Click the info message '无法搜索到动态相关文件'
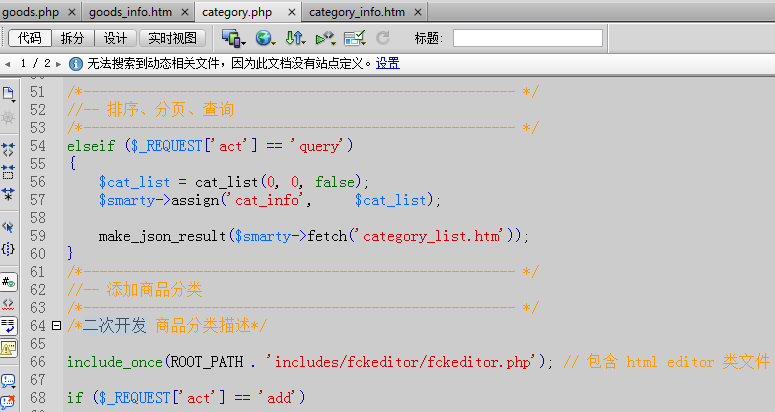Screen dimensions: 775x412 click(153, 63)
